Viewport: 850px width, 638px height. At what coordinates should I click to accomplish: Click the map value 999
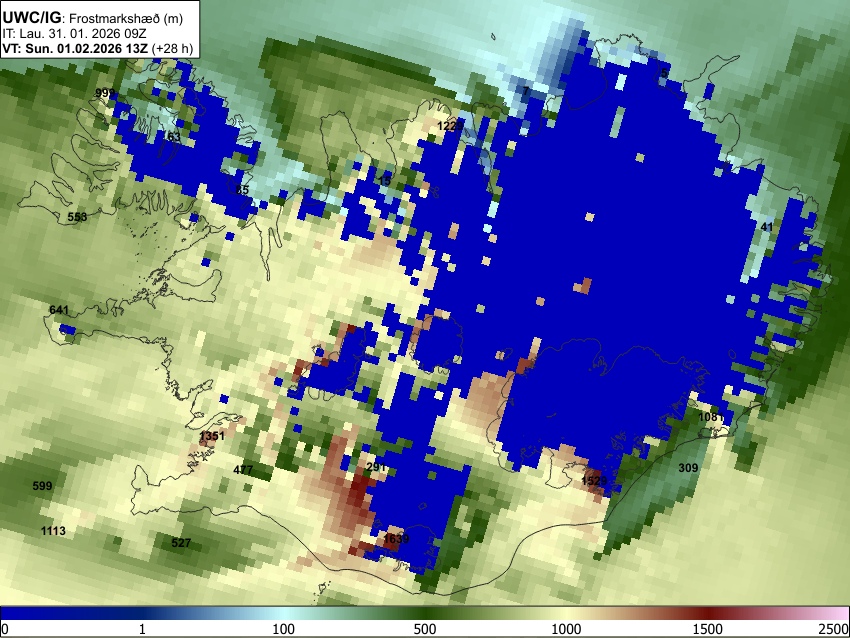(105, 93)
